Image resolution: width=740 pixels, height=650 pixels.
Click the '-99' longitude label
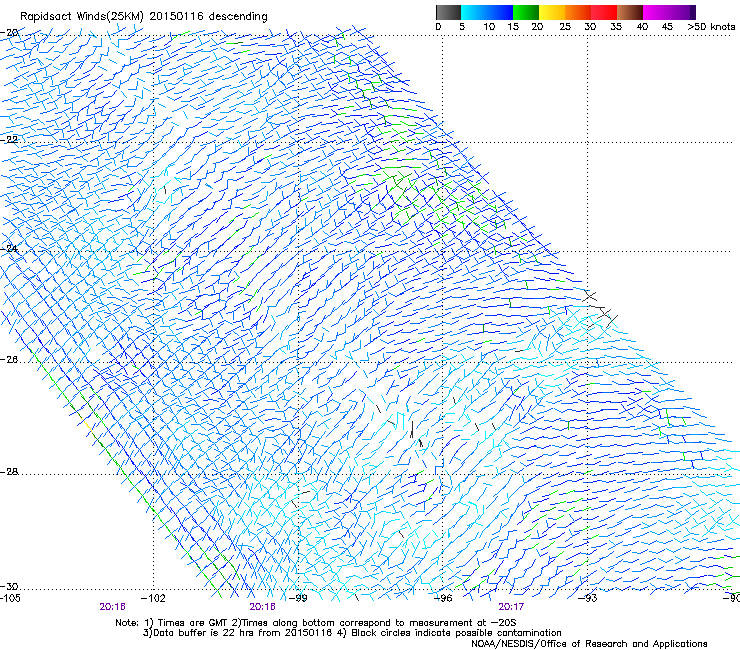pos(298,598)
